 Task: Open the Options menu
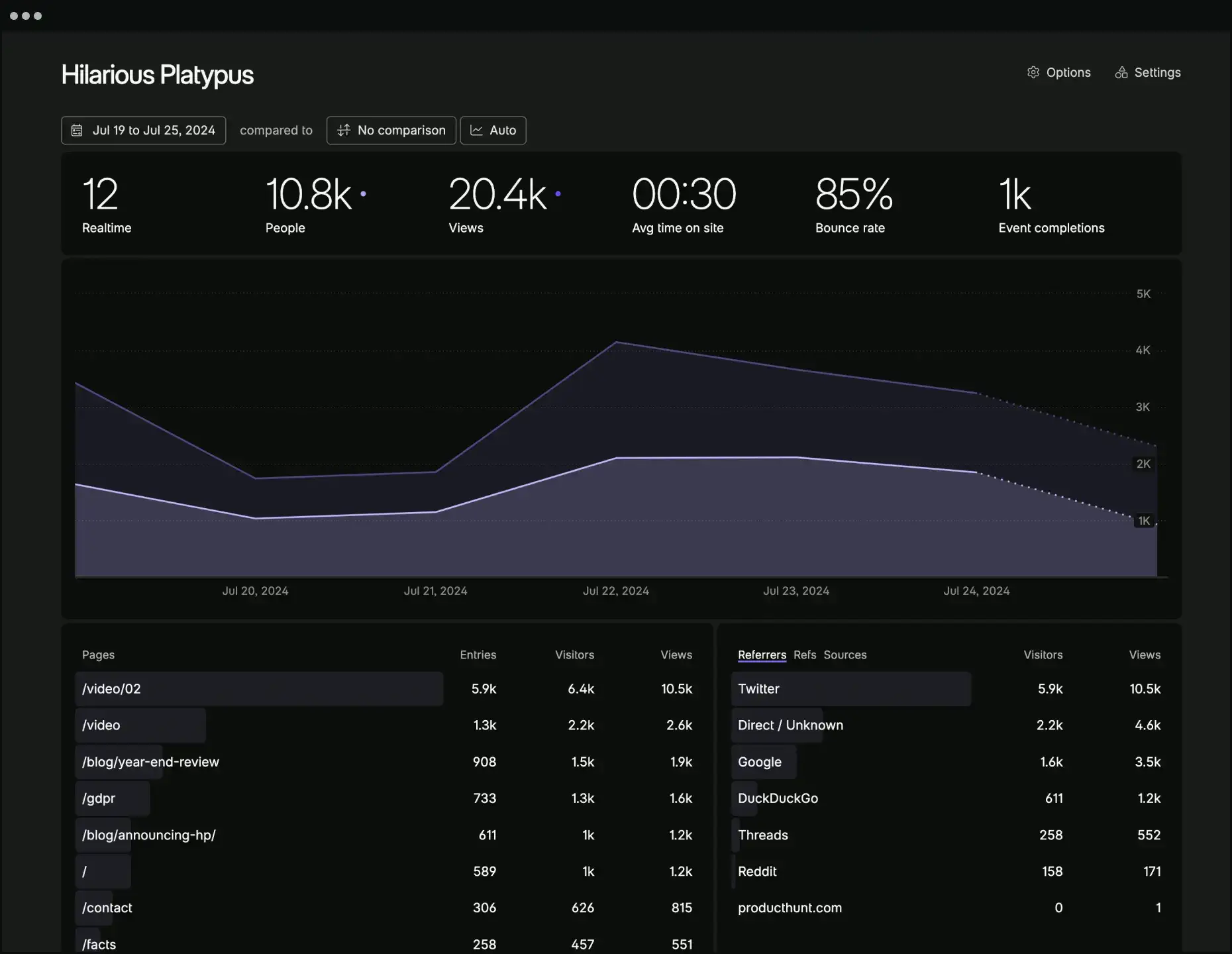point(1058,72)
